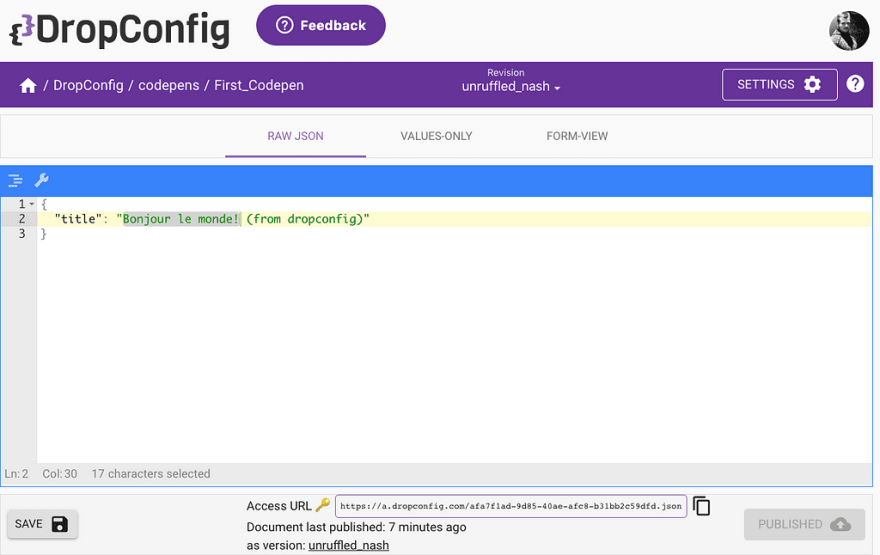The image size is (880, 555).
Task: Click the format JSON indent icon
Action: pyautogui.click(x=15, y=180)
